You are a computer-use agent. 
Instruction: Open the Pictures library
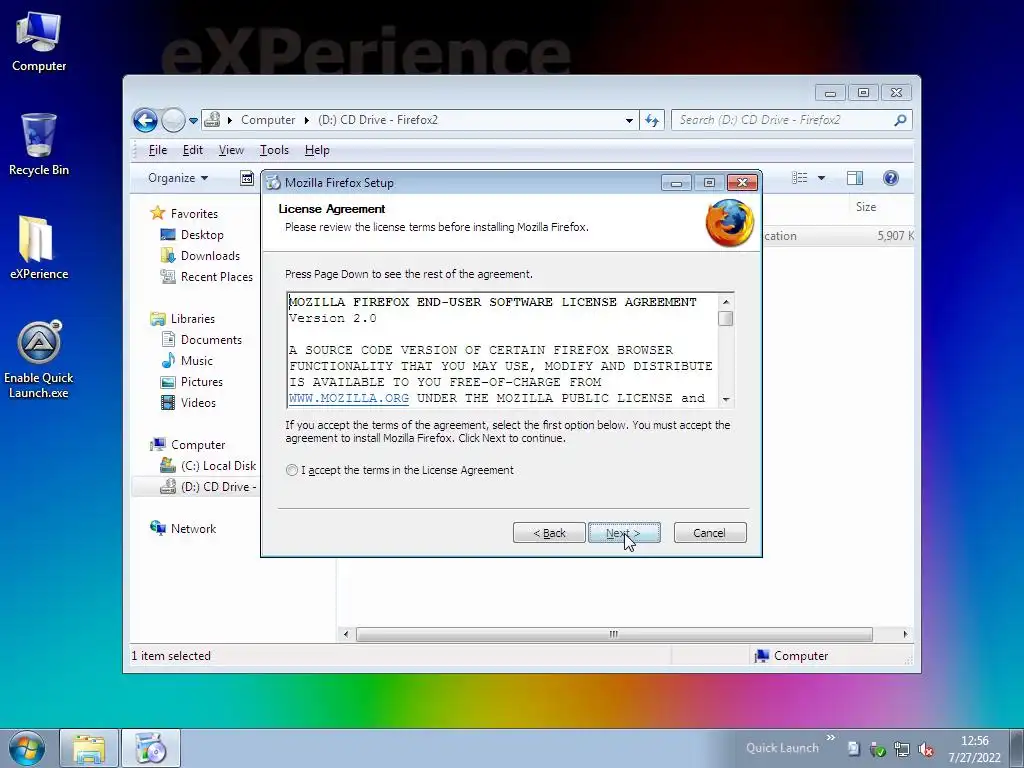coord(201,381)
